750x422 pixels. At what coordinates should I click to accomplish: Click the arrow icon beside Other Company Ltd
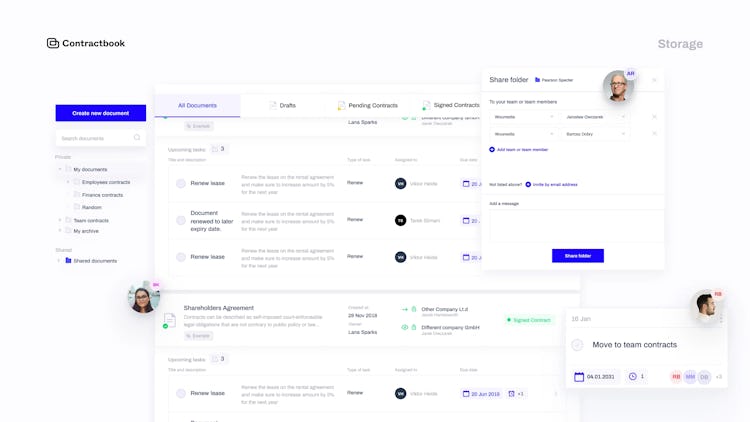[405, 309]
